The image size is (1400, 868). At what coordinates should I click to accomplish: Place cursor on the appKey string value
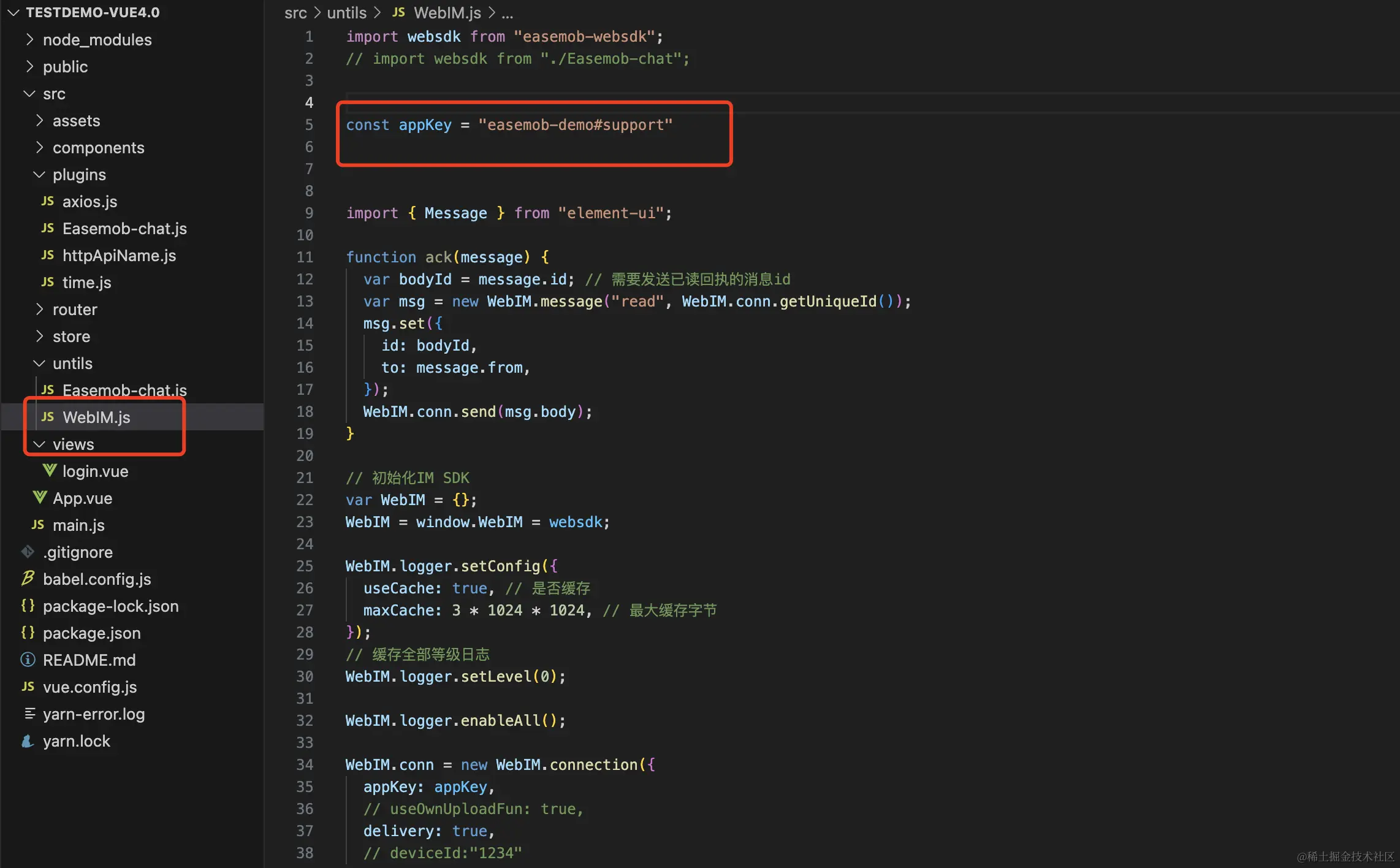click(574, 125)
